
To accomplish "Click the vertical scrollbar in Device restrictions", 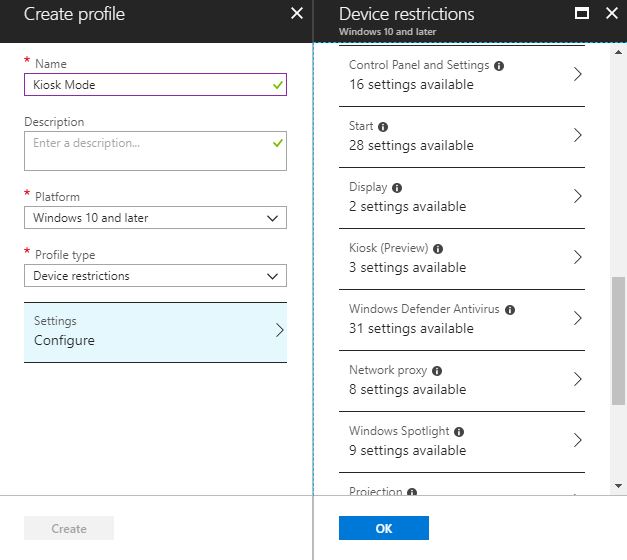I will 618,340.
